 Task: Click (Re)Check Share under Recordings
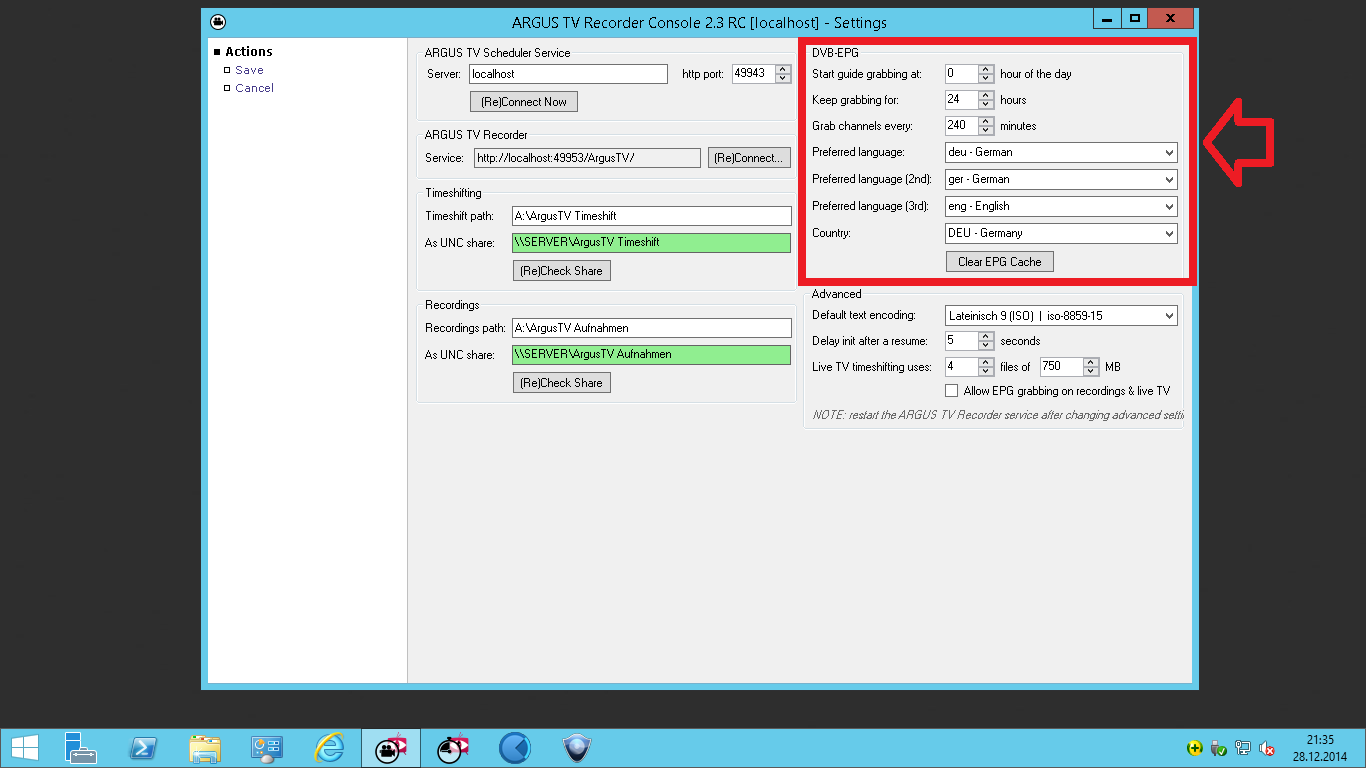562,383
